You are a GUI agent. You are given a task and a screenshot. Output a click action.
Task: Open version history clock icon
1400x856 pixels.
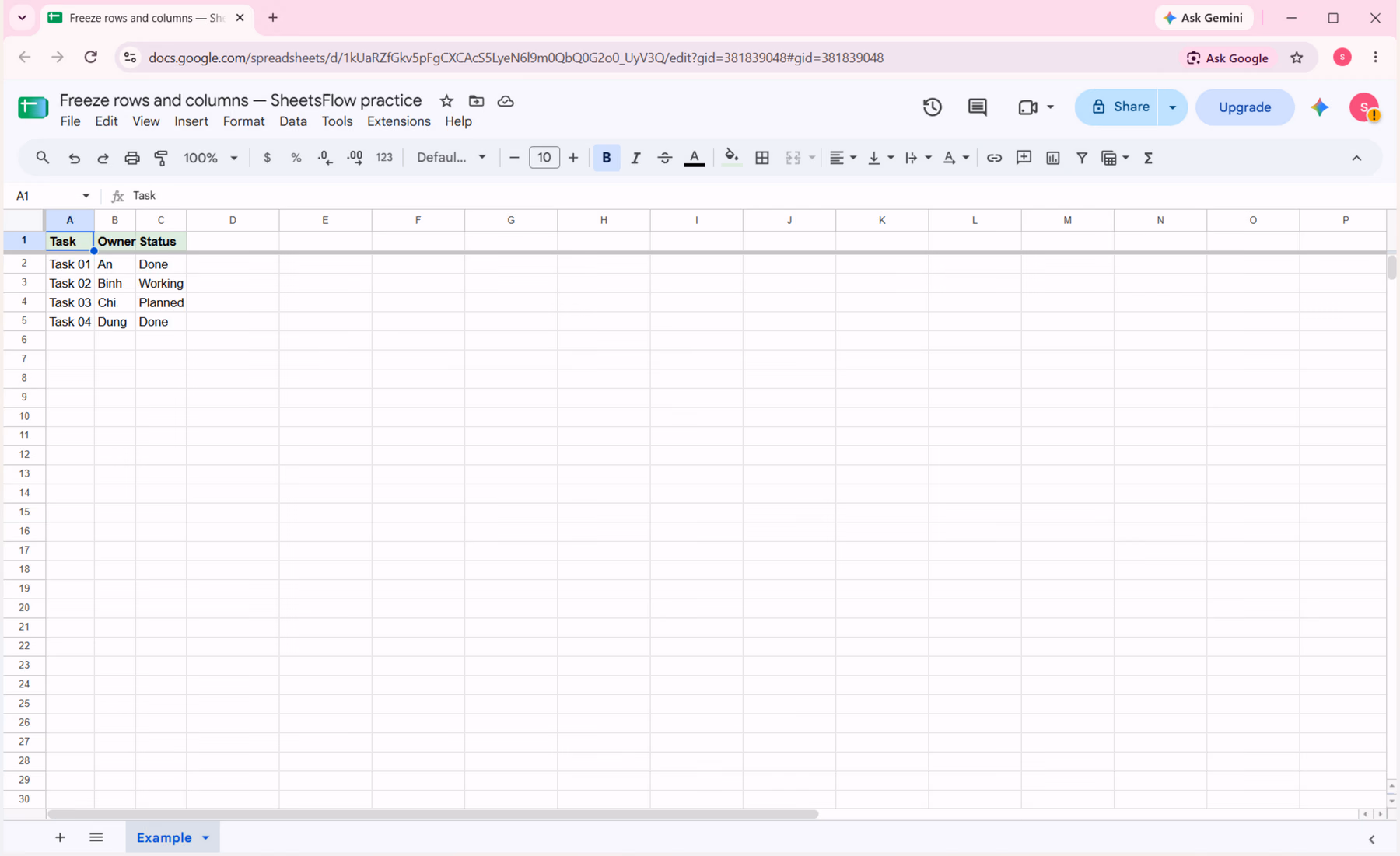click(x=933, y=107)
